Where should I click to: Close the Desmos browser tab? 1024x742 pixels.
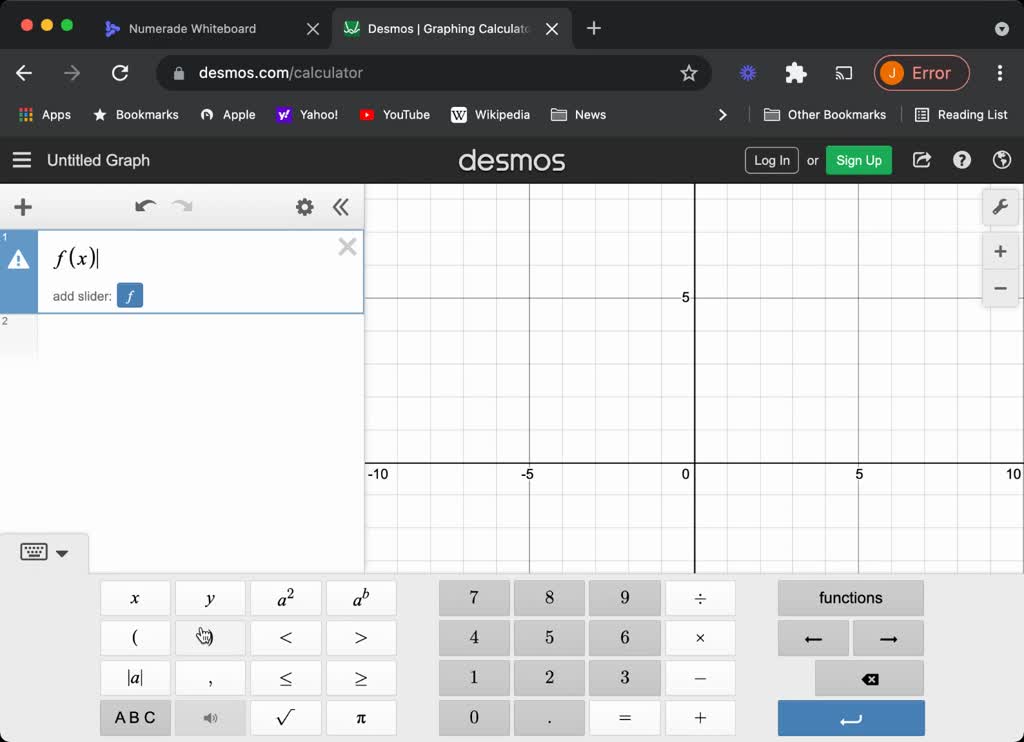tap(552, 29)
